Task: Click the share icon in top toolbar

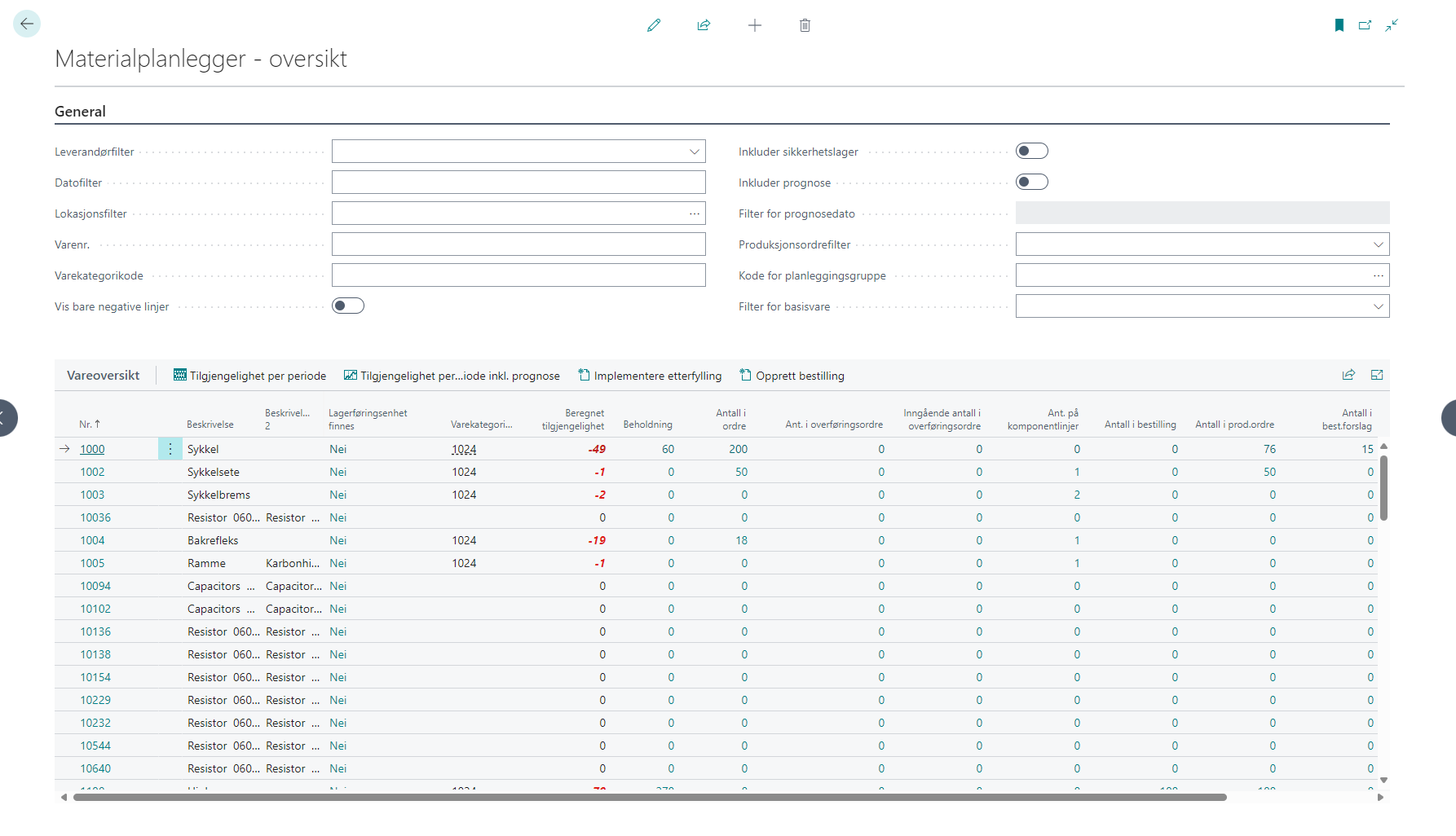Action: tap(704, 25)
